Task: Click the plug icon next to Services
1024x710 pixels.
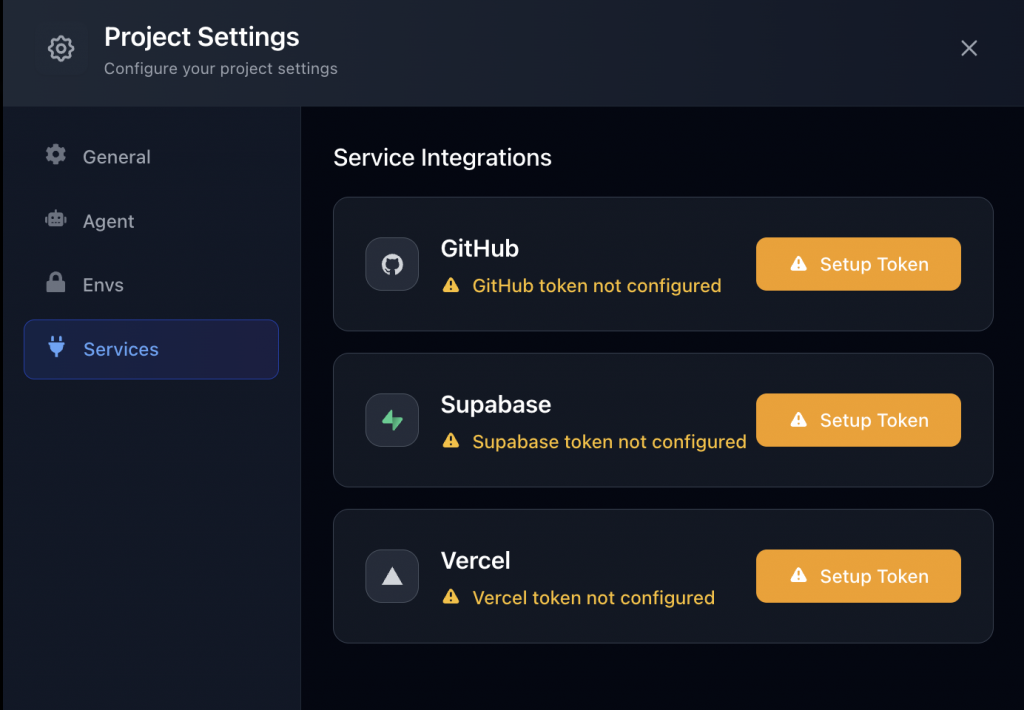Action: click(56, 348)
